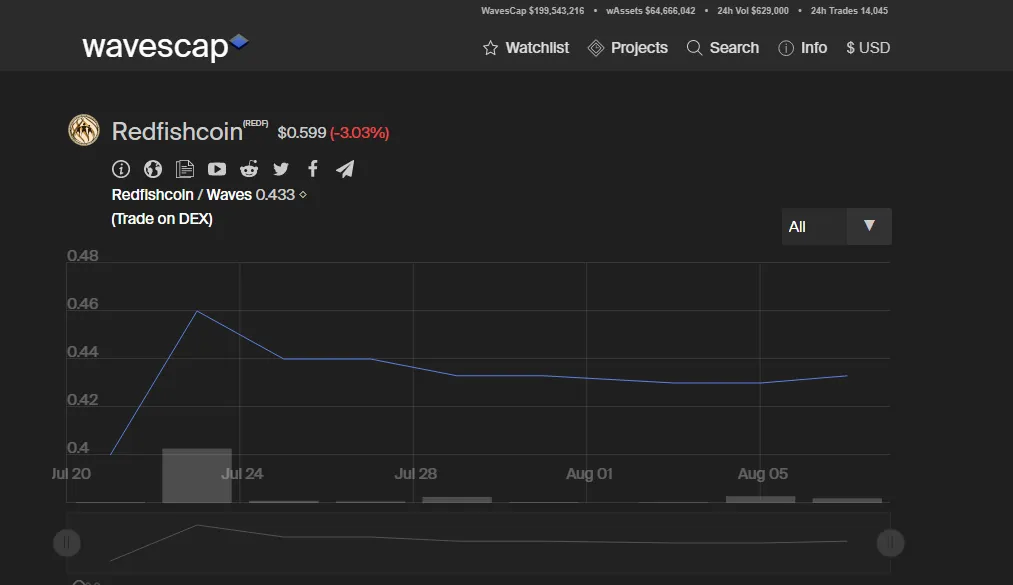Click the Jul 24 axis label
This screenshot has width=1013, height=585.
(x=242, y=473)
